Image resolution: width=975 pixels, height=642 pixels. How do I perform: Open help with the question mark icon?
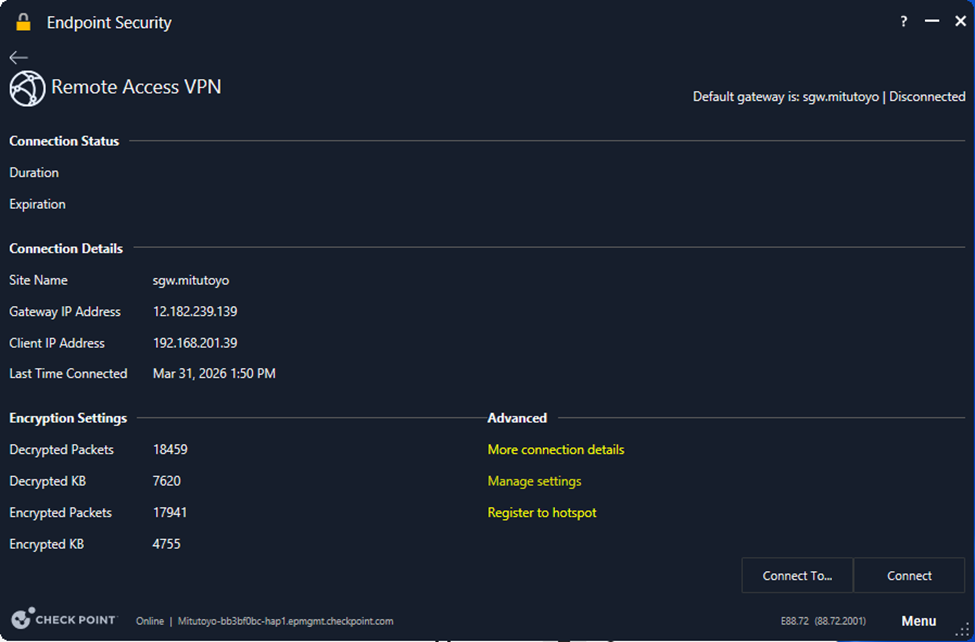904,22
